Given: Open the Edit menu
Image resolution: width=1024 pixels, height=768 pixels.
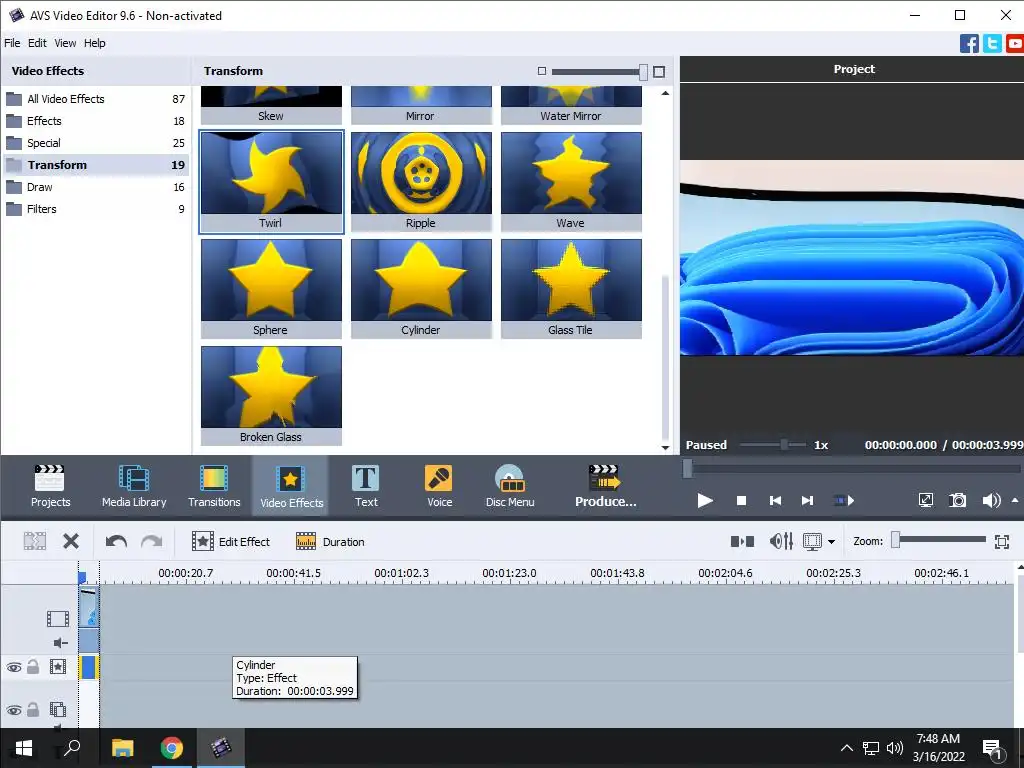Looking at the screenshot, I should click(x=37, y=43).
